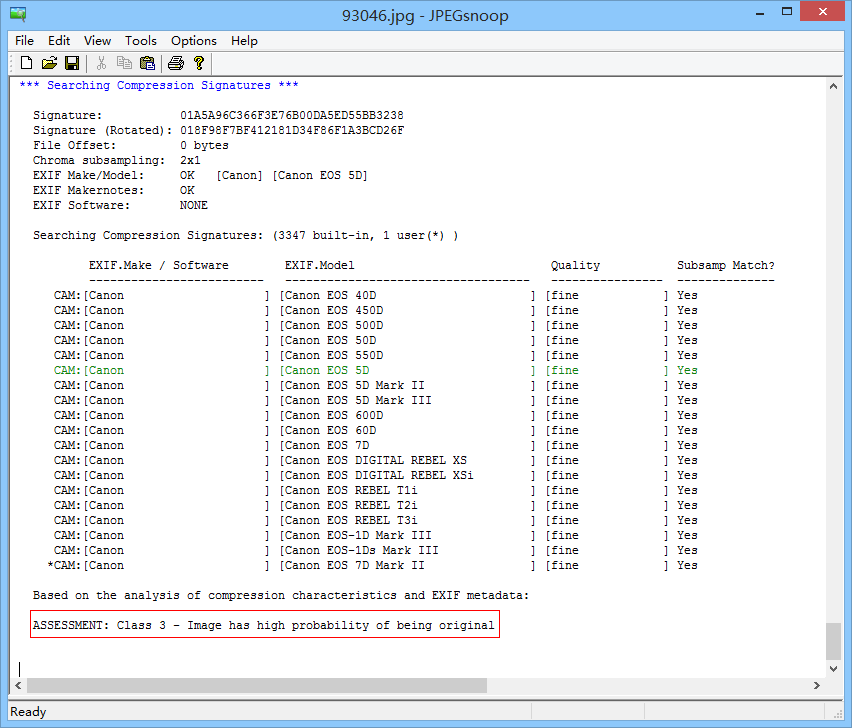852x728 pixels.
Task: Open the View menu
Action: 97,41
